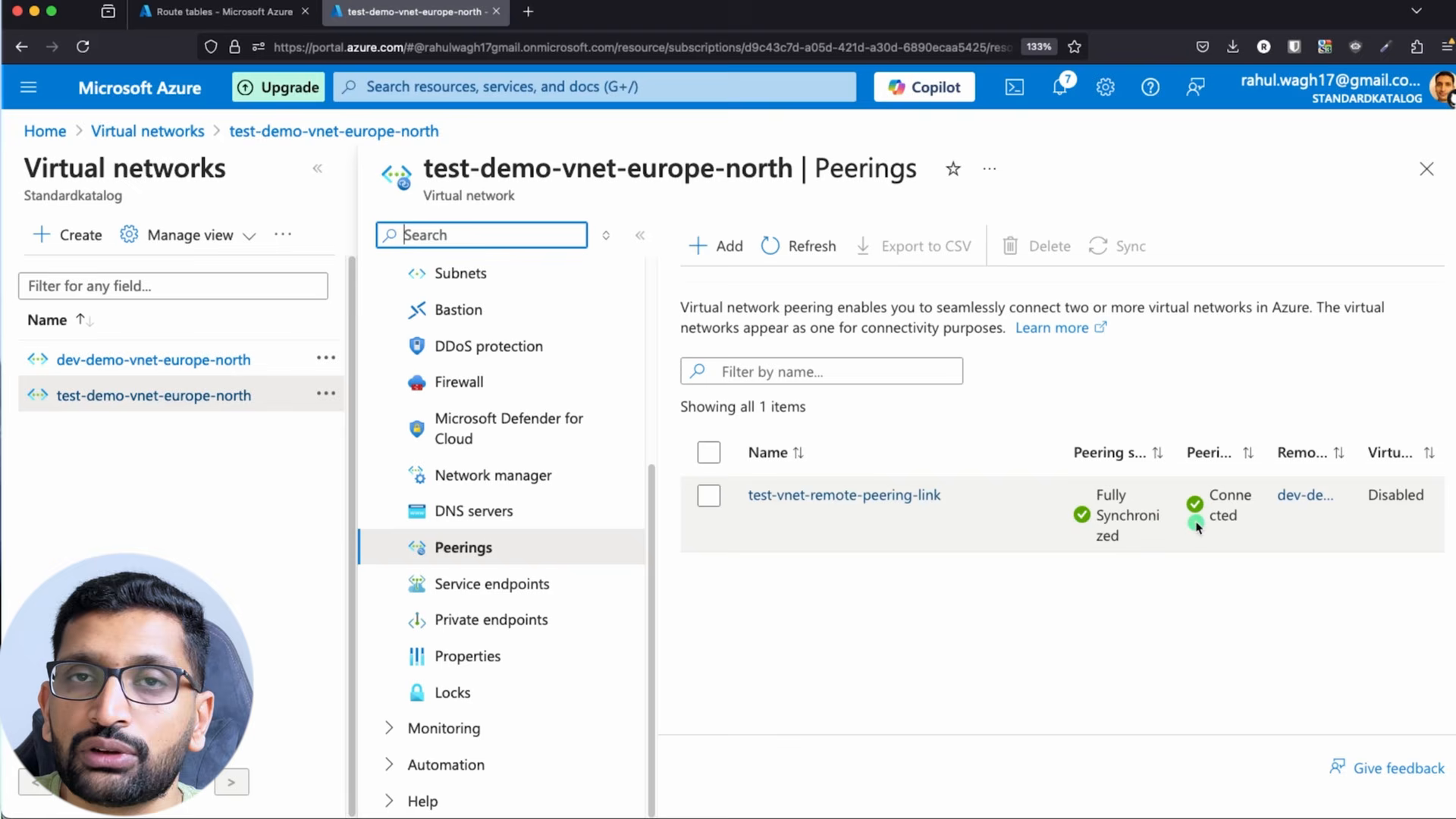Open Service endpoints menu item
This screenshot has width=1456, height=819.
point(491,584)
